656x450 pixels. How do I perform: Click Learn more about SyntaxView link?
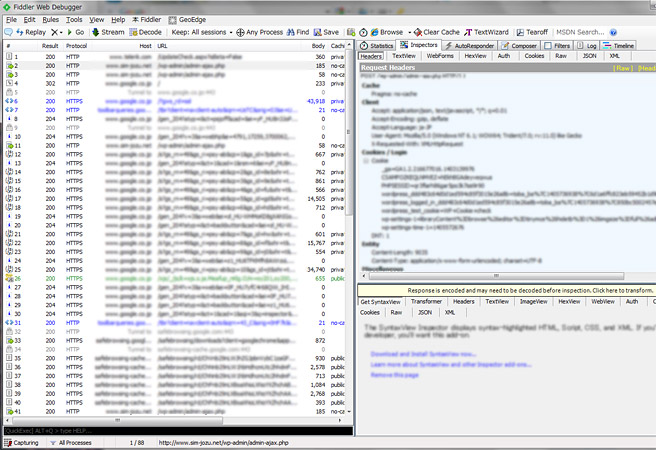click(x=451, y=364)
